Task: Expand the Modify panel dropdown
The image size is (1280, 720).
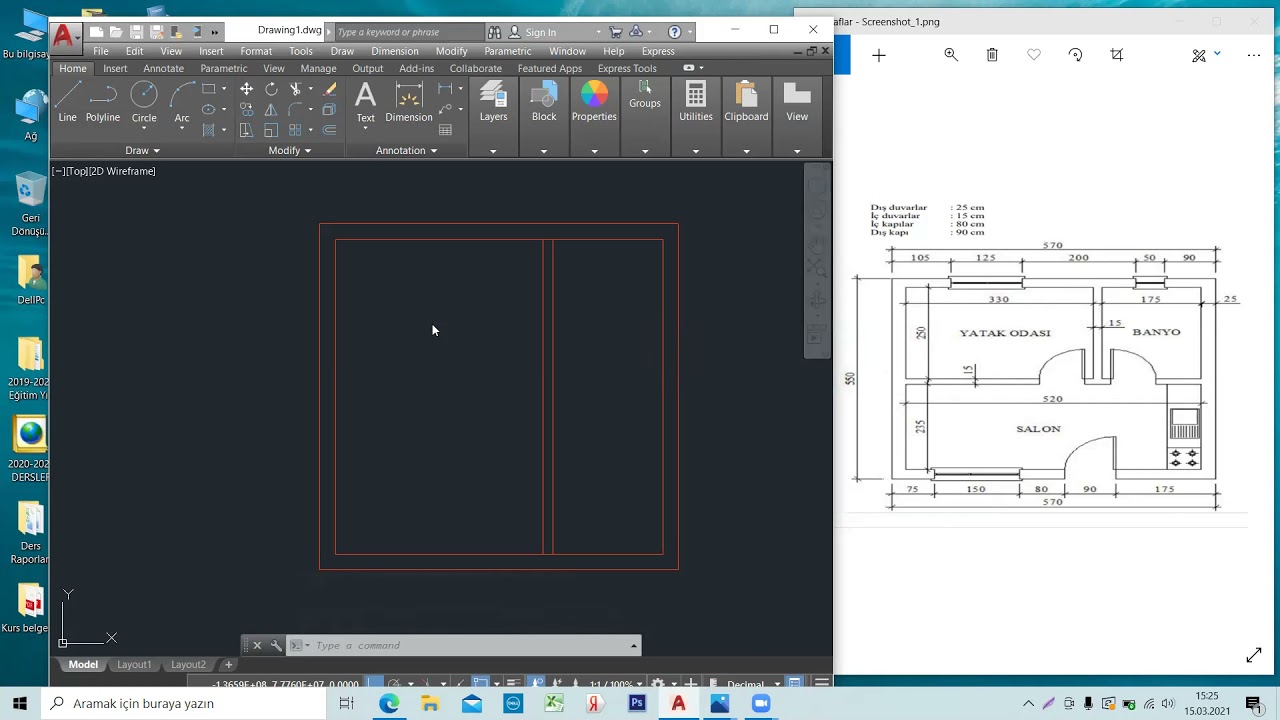Action: [x=290, y=150]
